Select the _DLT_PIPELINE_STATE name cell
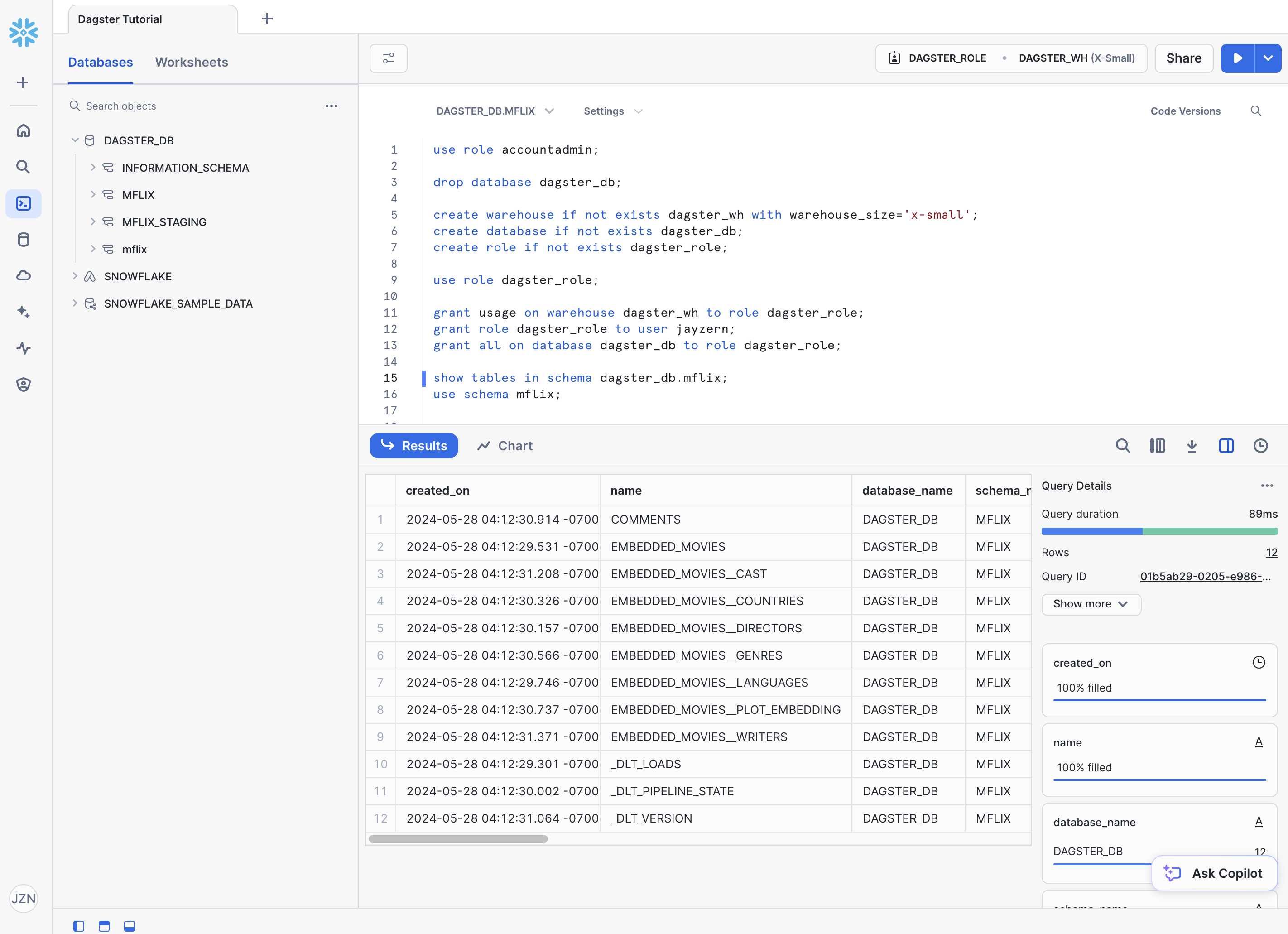Screen dimensions: 1288x934 coord(725,791)
